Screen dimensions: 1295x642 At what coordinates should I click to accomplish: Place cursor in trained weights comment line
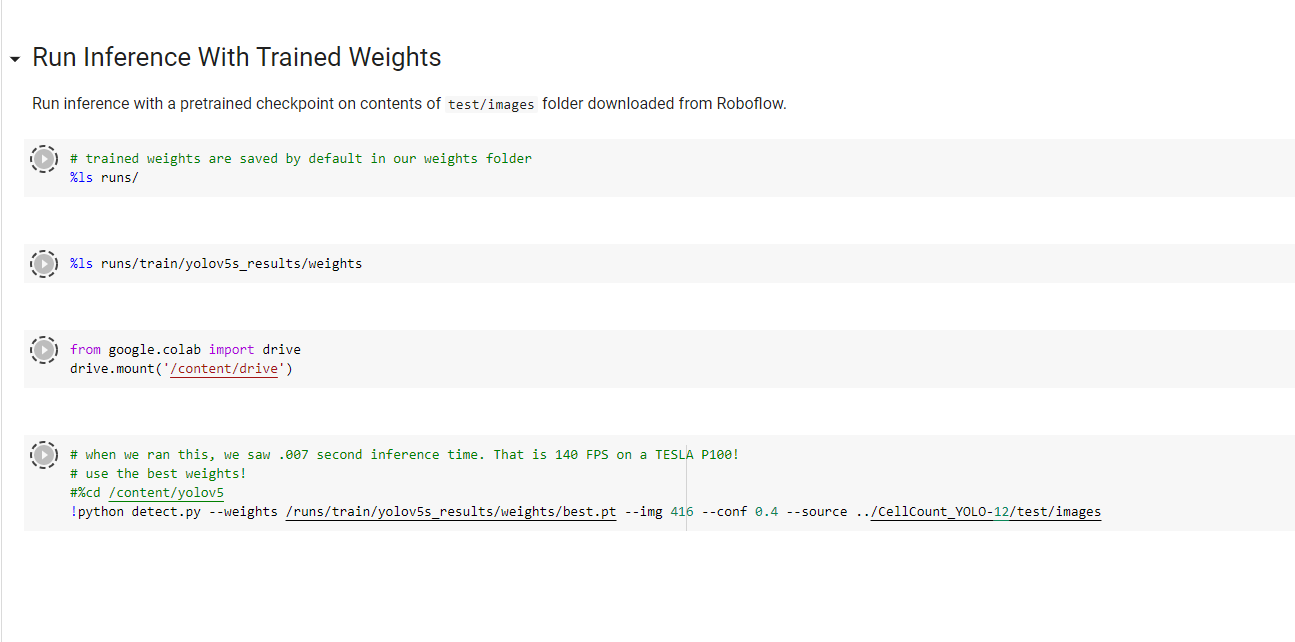pos(300,159)
